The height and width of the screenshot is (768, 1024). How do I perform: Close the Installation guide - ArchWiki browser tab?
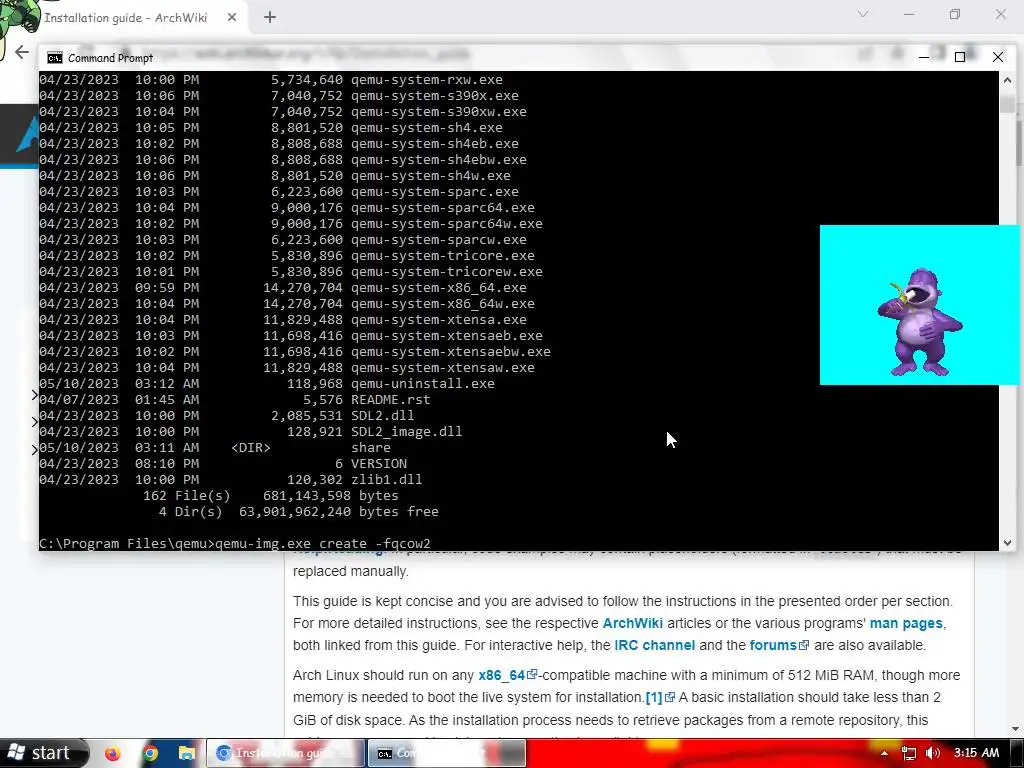(232, 18)
